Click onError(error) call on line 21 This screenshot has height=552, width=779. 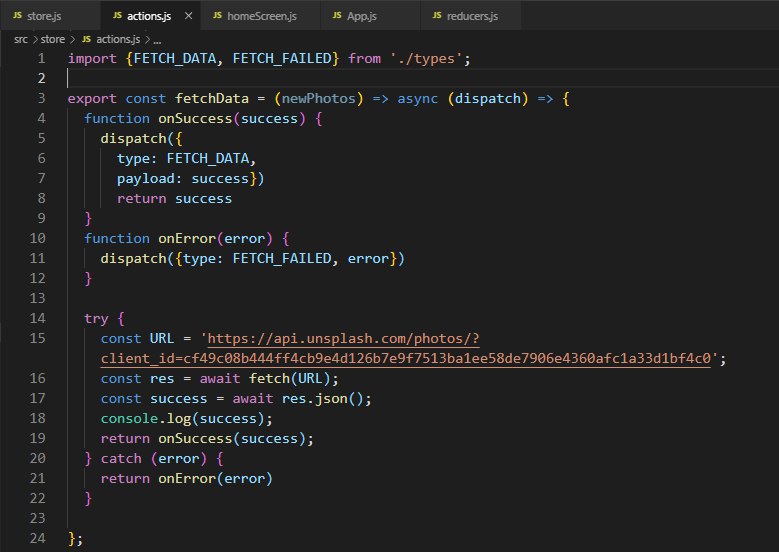[216, 478]
